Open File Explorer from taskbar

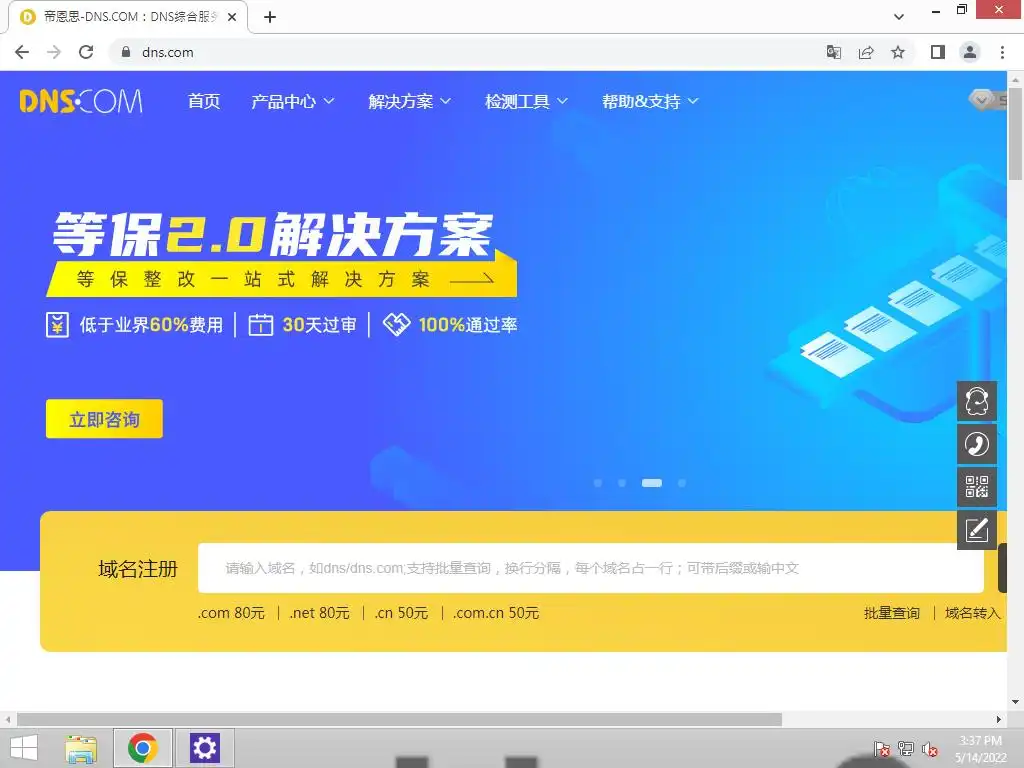[x=81, y=748]
